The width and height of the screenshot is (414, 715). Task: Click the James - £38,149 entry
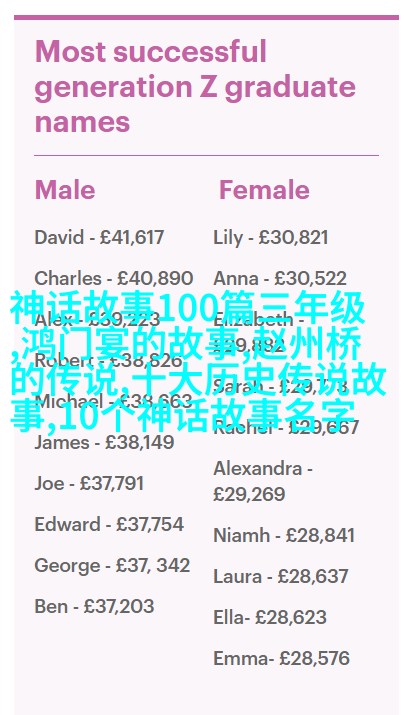(x=104, y=442)
